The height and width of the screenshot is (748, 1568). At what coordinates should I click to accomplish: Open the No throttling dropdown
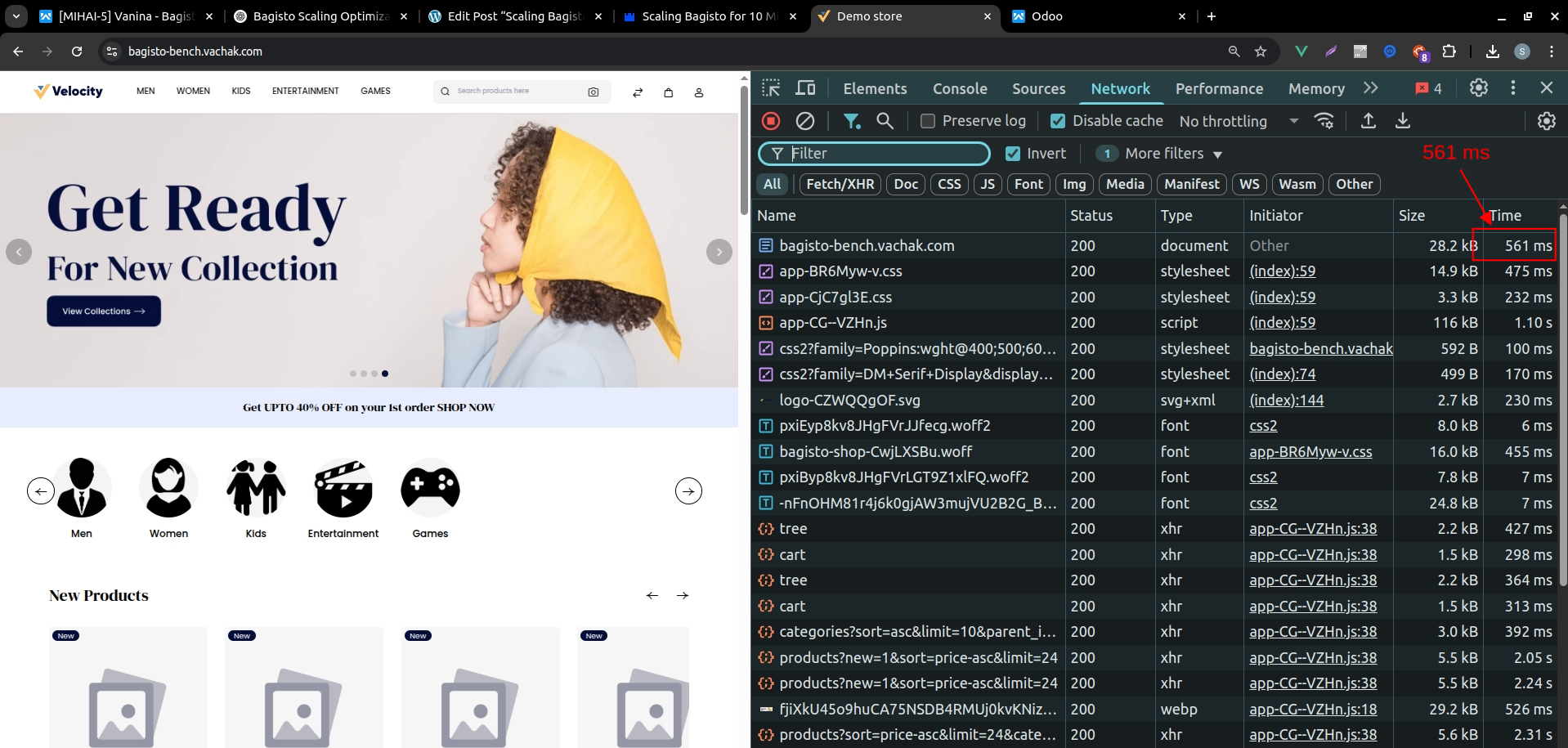pos(1239,121)
